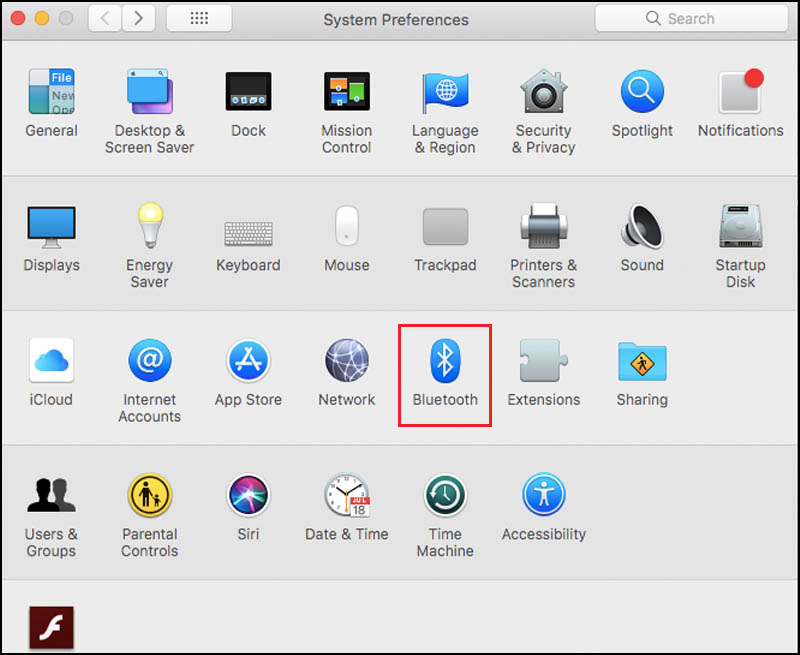This screenshot has width=800, height=655.
Task: Click the Search field
Action: pos(691,18)
